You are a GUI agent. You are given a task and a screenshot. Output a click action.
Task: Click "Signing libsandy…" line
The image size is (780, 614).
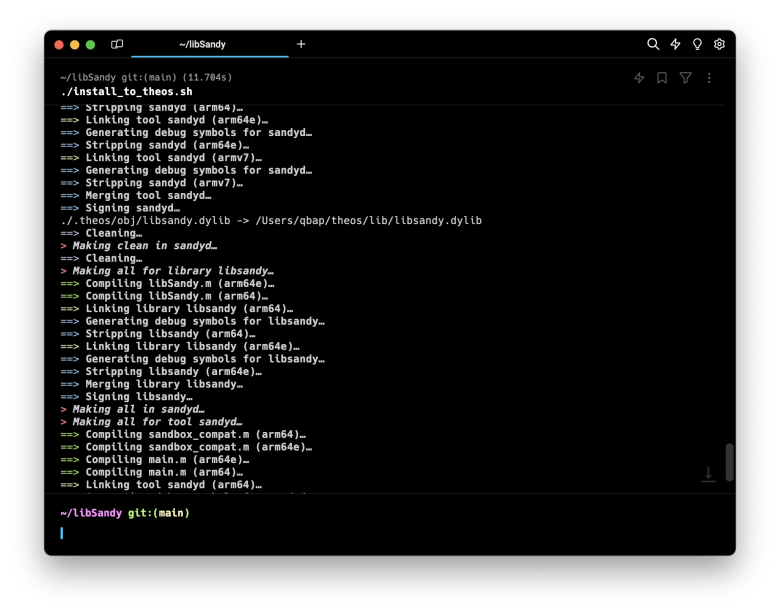[x=126, y=397]
